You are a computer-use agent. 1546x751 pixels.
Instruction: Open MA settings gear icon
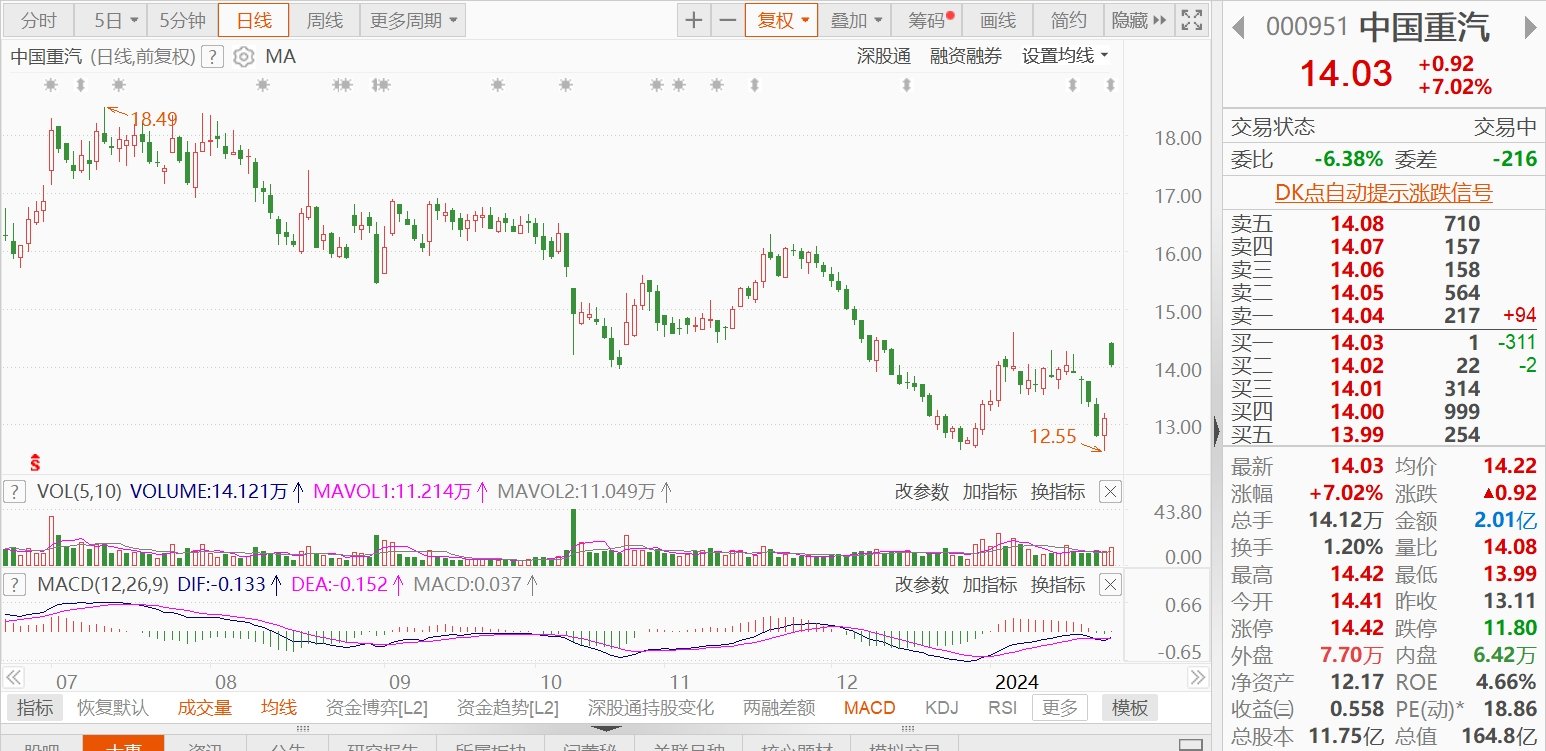click(x=243, y=57)
